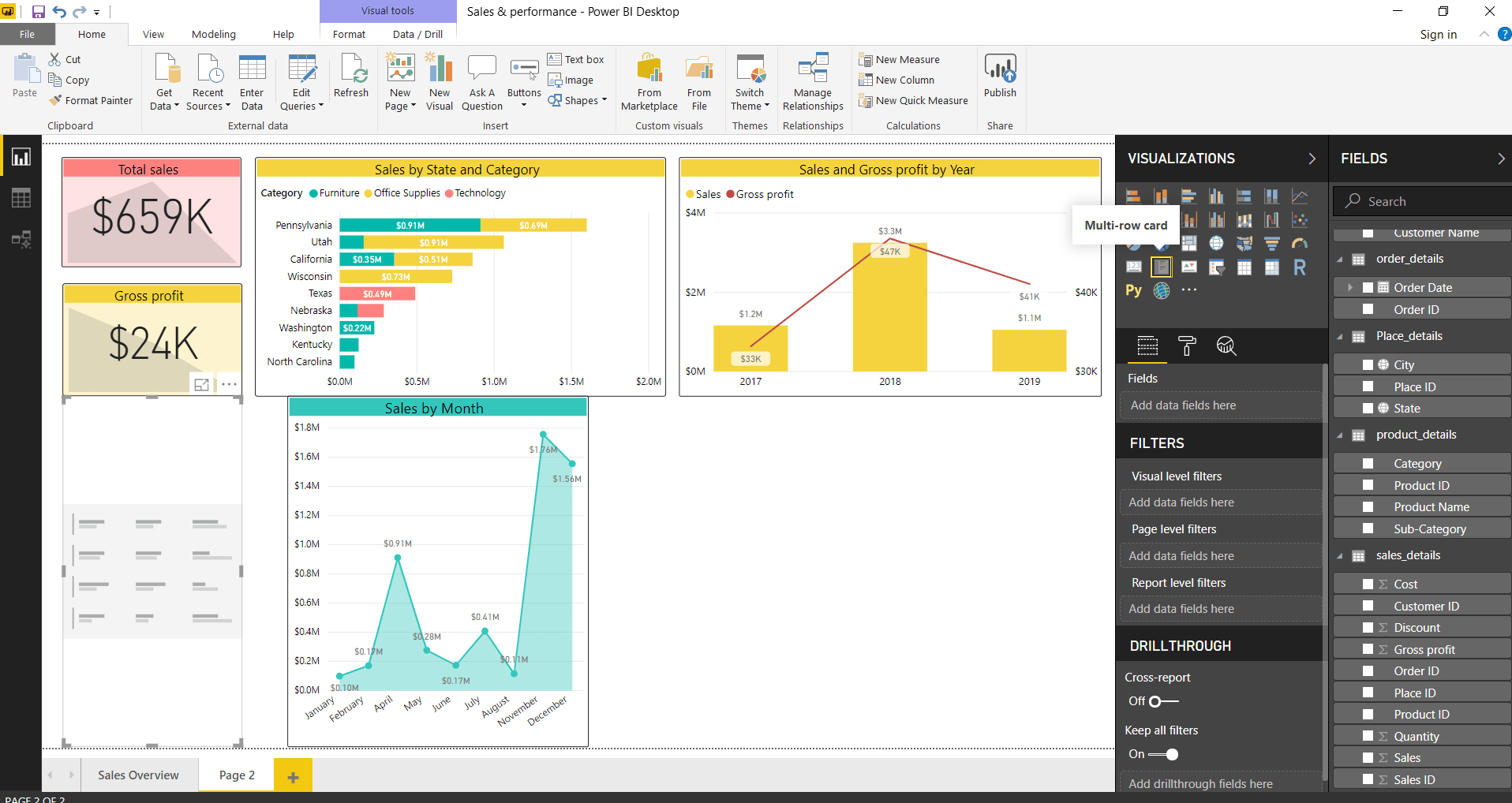
Task: Select the Gauge visual icon
Action: pyautogui.click(x=1301, y=243)
